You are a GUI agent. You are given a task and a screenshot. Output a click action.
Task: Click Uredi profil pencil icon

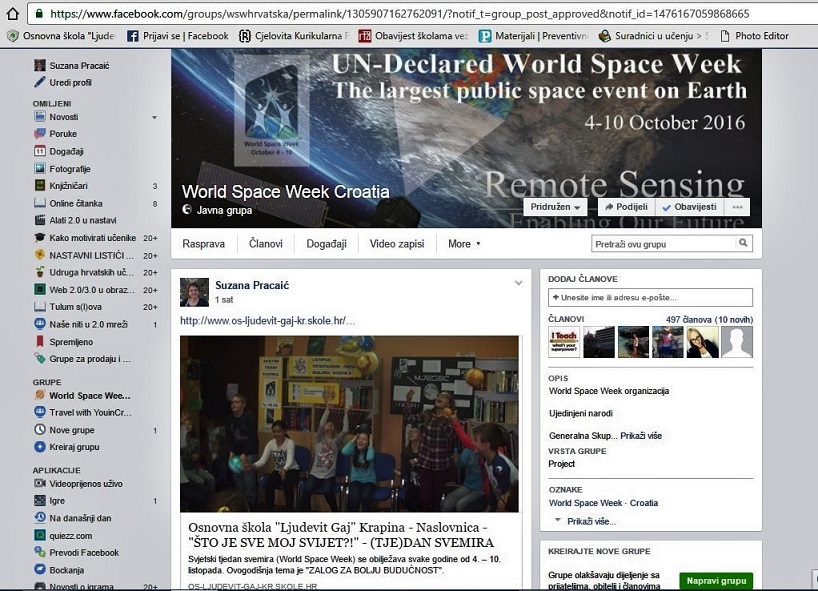40,82
